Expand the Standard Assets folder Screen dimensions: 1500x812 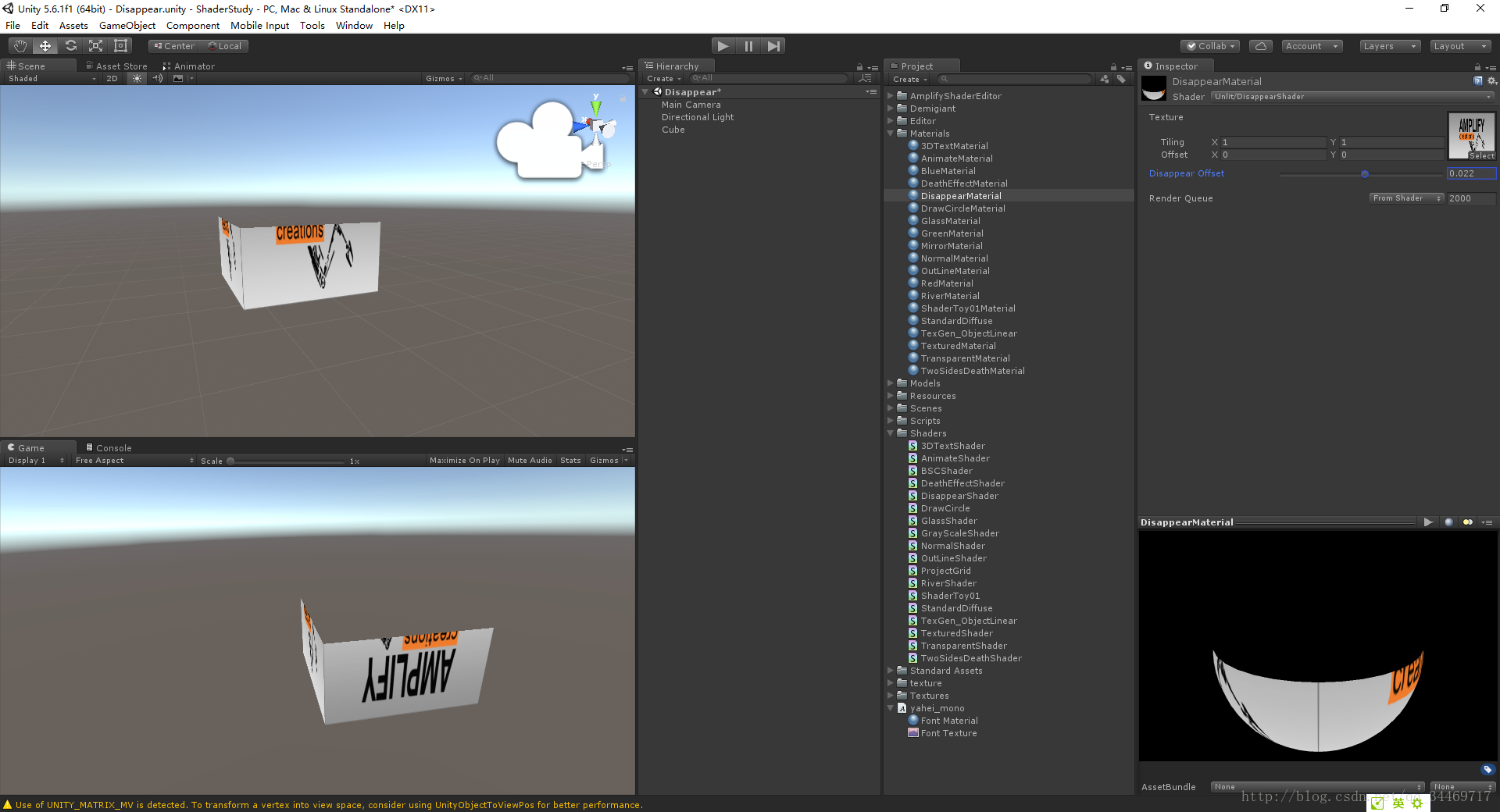(x=891, y=671)
